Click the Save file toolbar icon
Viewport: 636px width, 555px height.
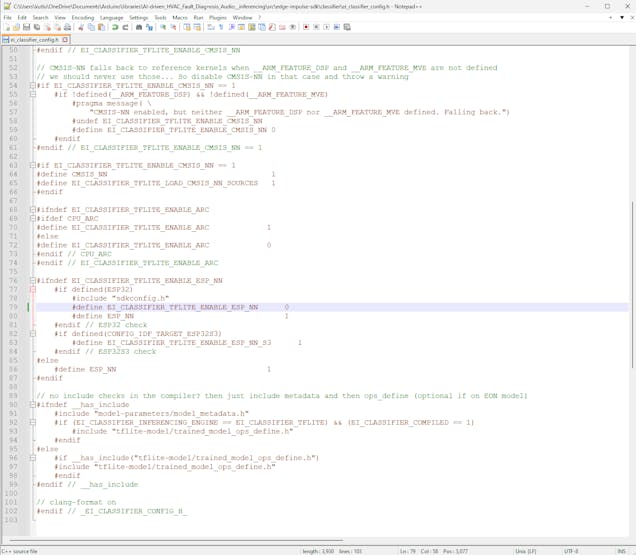[x=27, y=28]
